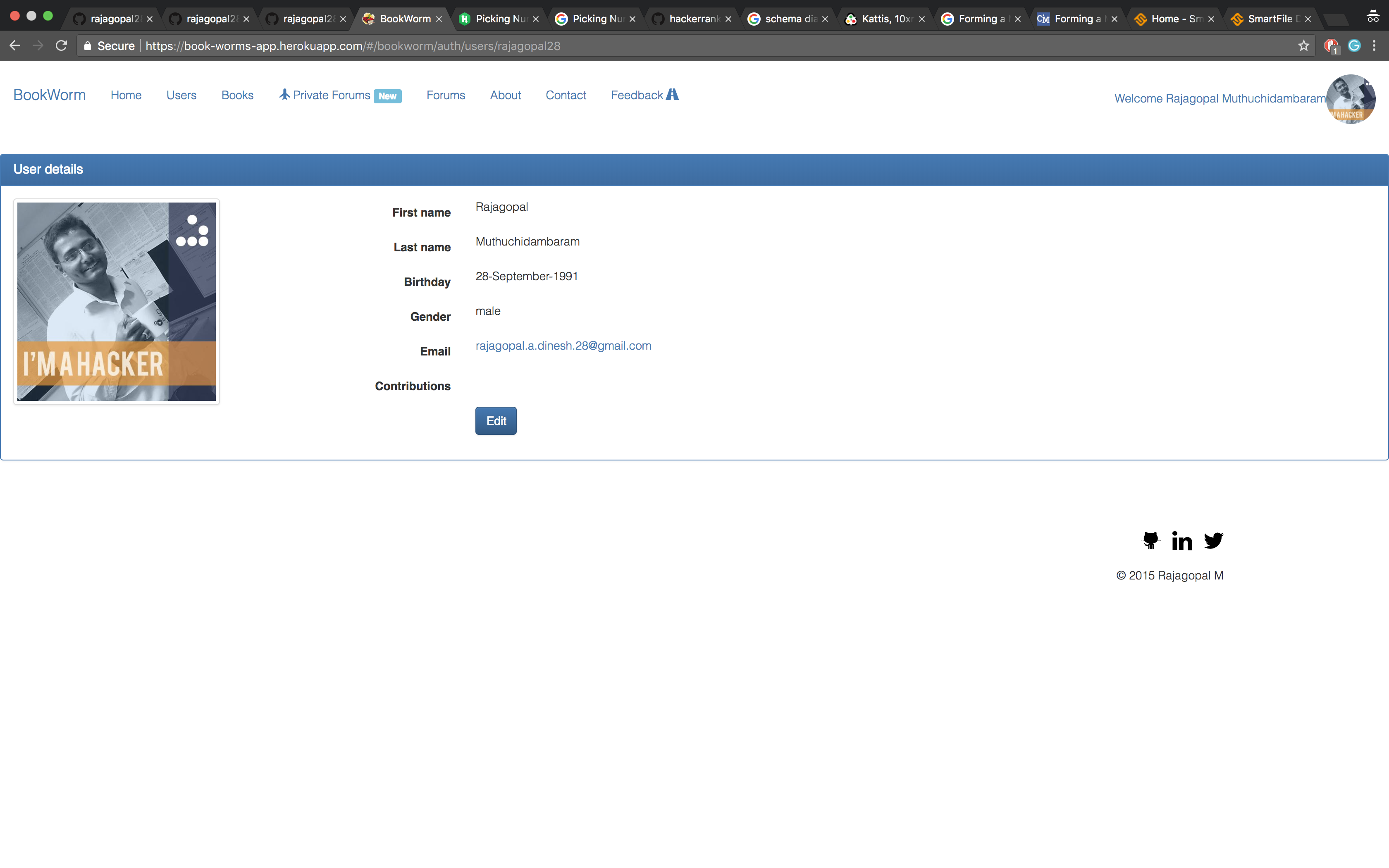Image resolution: width=1389 pixels, height=868 pixels.
Task: Open the rajagopal.a.dinesh.28@gmail.com email link
Action: (563, 346)
